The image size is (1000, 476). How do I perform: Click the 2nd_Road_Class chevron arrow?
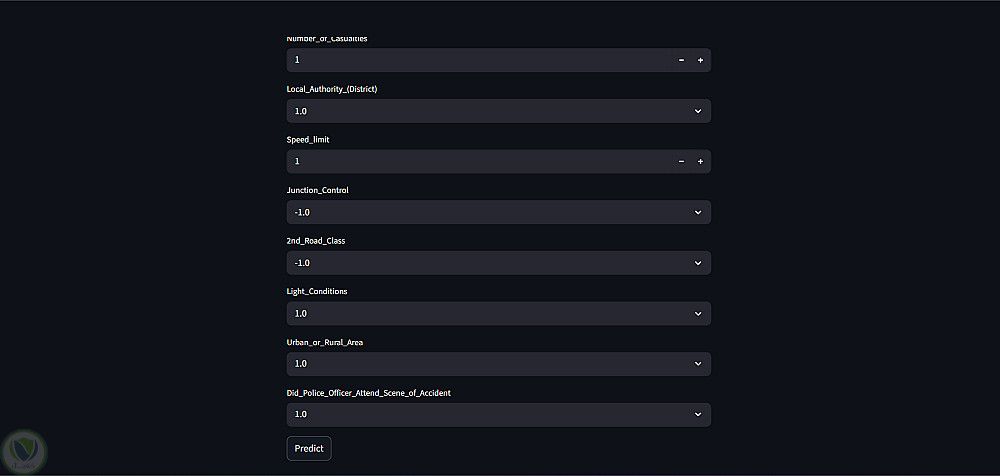[698, 263]
